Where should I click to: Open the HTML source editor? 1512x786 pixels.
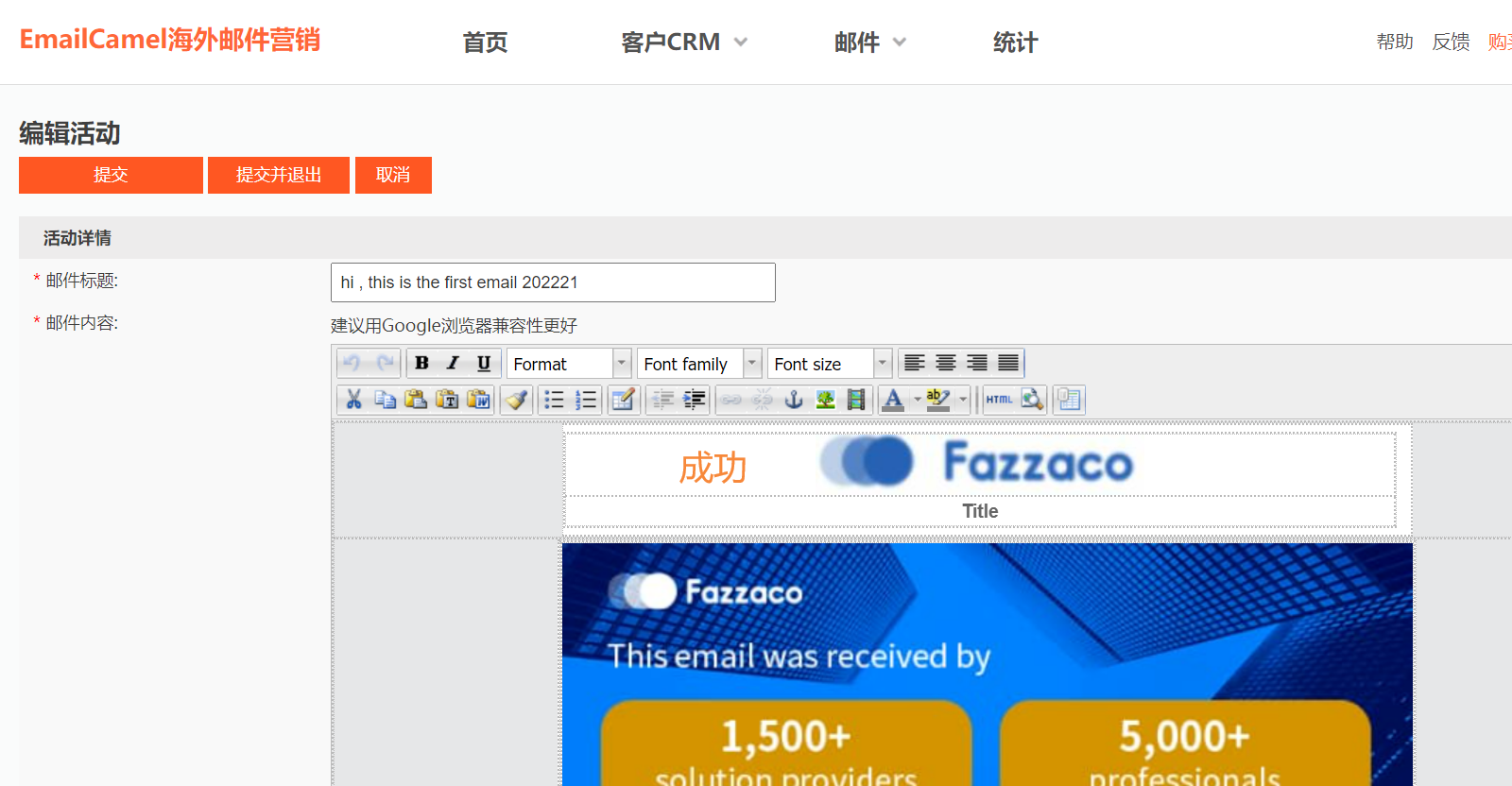click(x=999, y=400)
